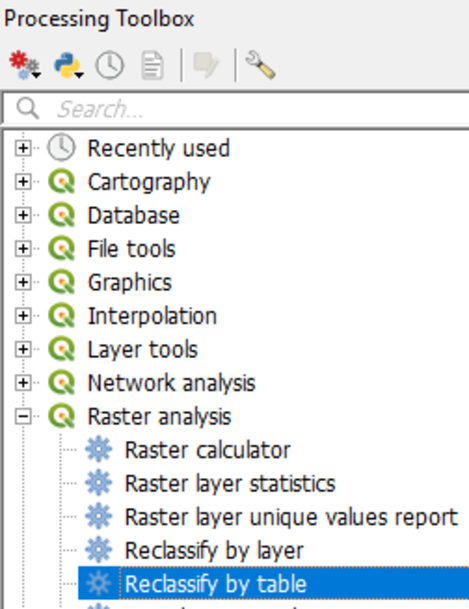The width and height of the screenshot is (469, 609).
Task: Select the Reclassify by layer algorithm
Action: coord(214,551)
